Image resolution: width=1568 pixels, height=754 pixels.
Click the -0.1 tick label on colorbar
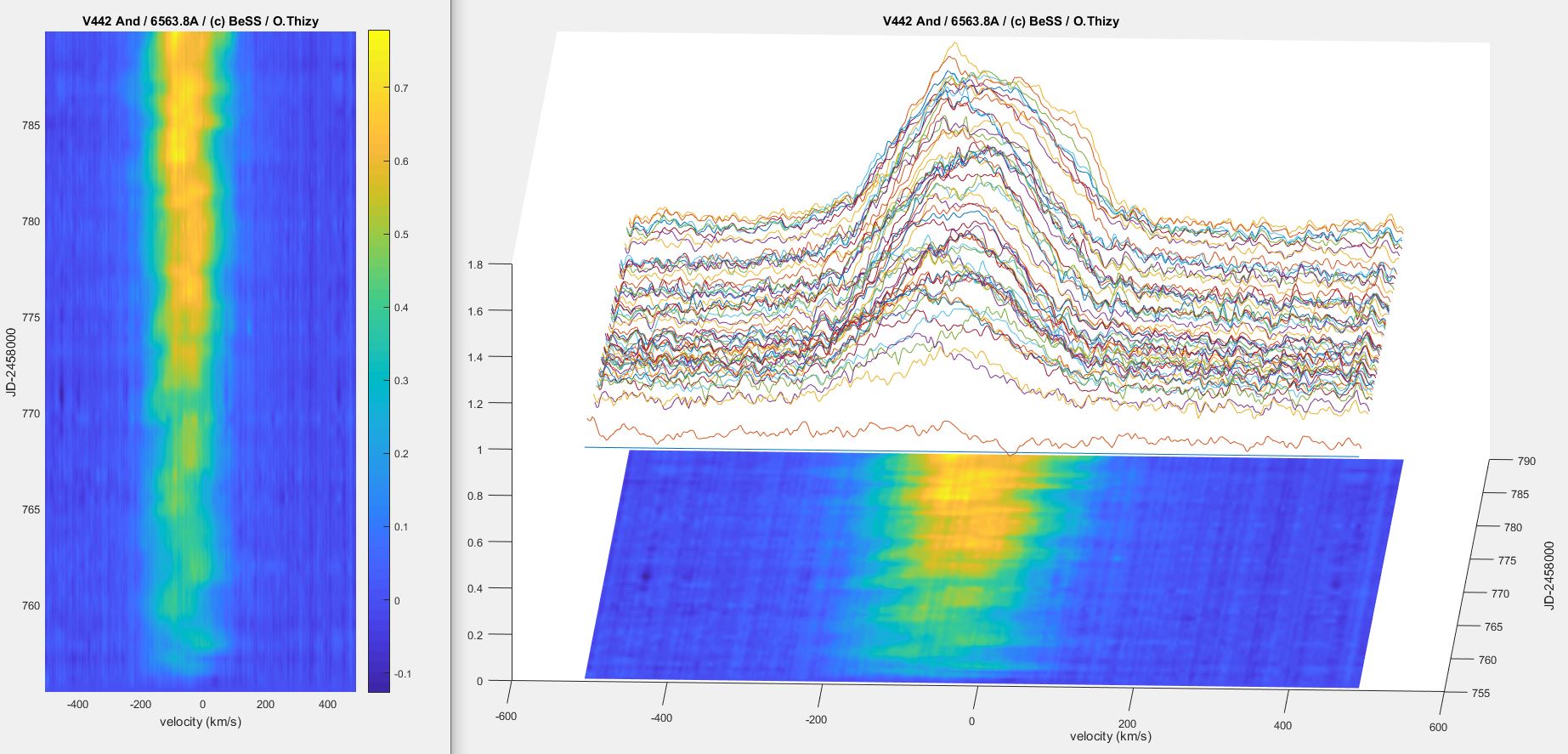click(x=401, y=674)
